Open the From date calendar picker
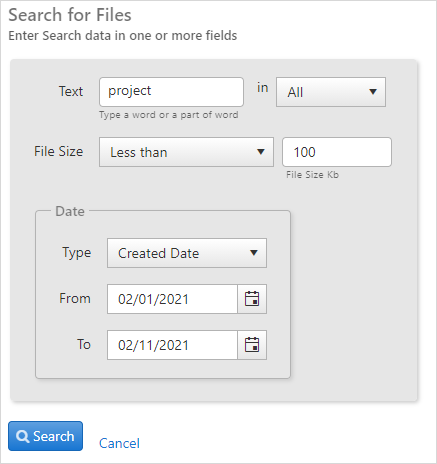 (252, 299)
